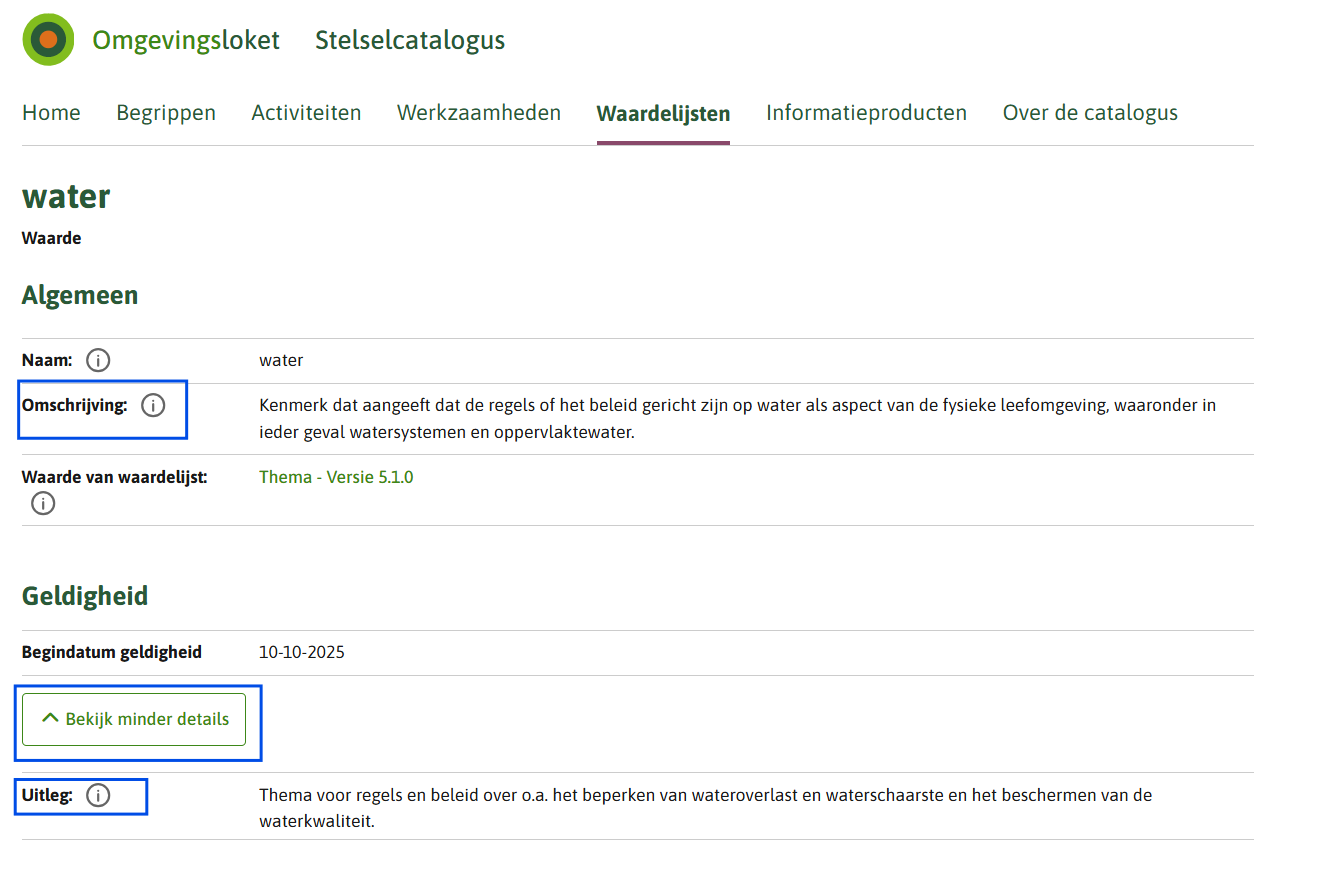
Task: Click the Geldigheid section heading
Action: [85, 596]
